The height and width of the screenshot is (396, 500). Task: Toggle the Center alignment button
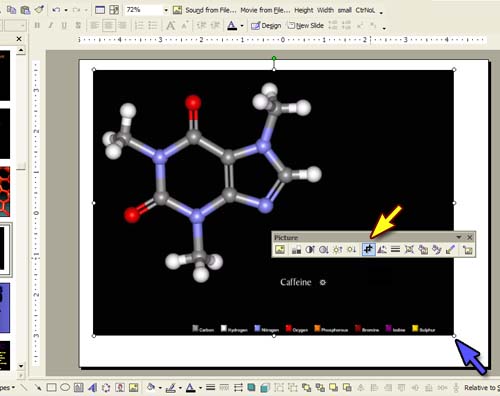[x=108, y=25]
